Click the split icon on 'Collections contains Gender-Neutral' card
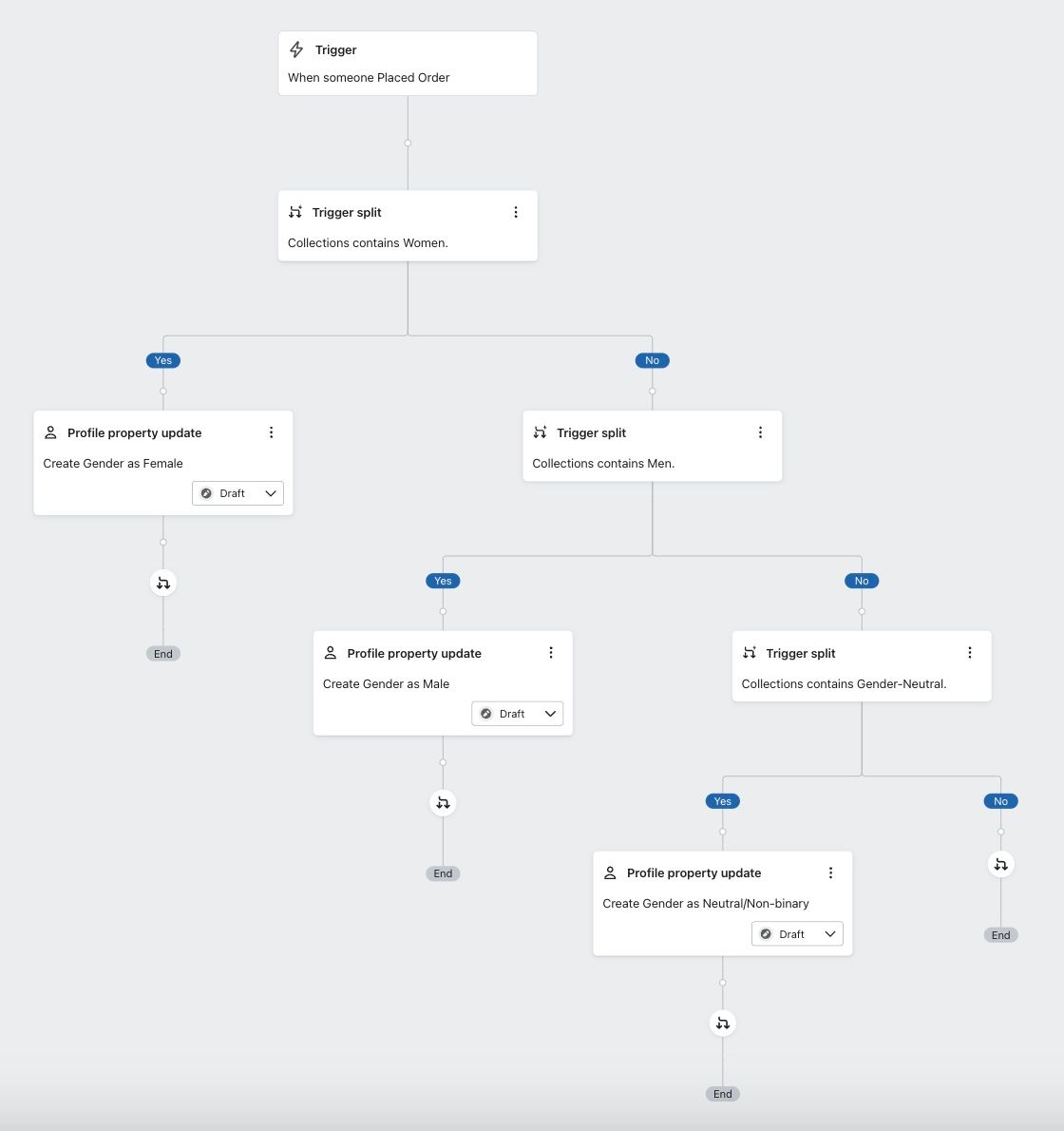 [750, 653]
